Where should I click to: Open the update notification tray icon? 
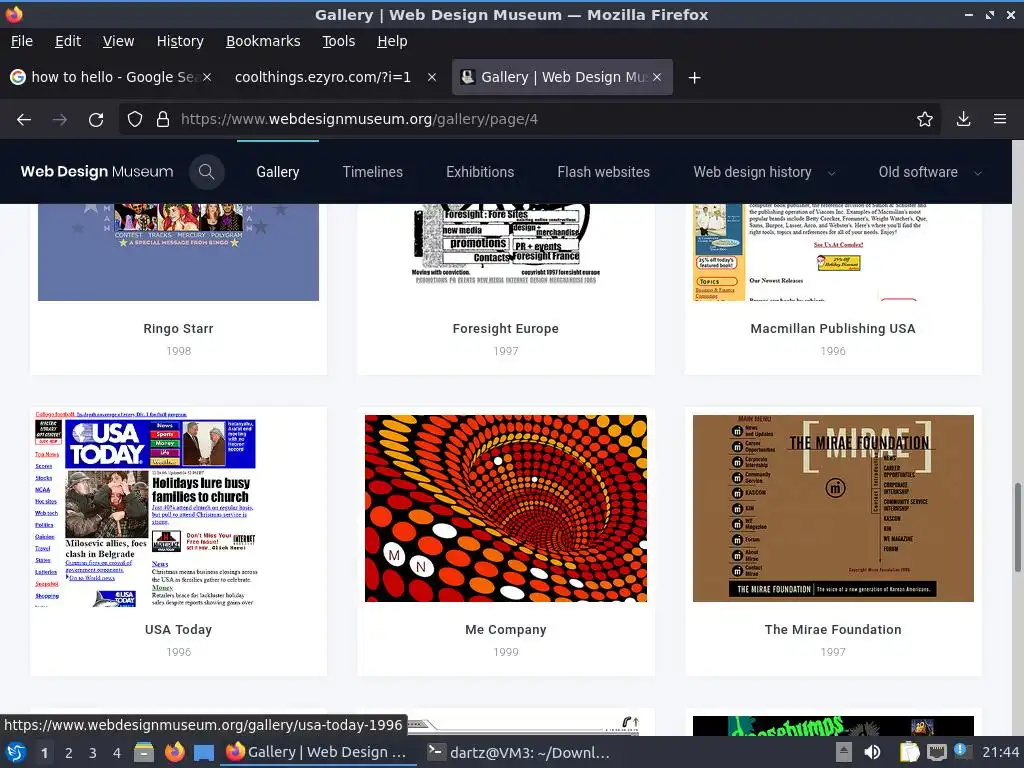962,751
